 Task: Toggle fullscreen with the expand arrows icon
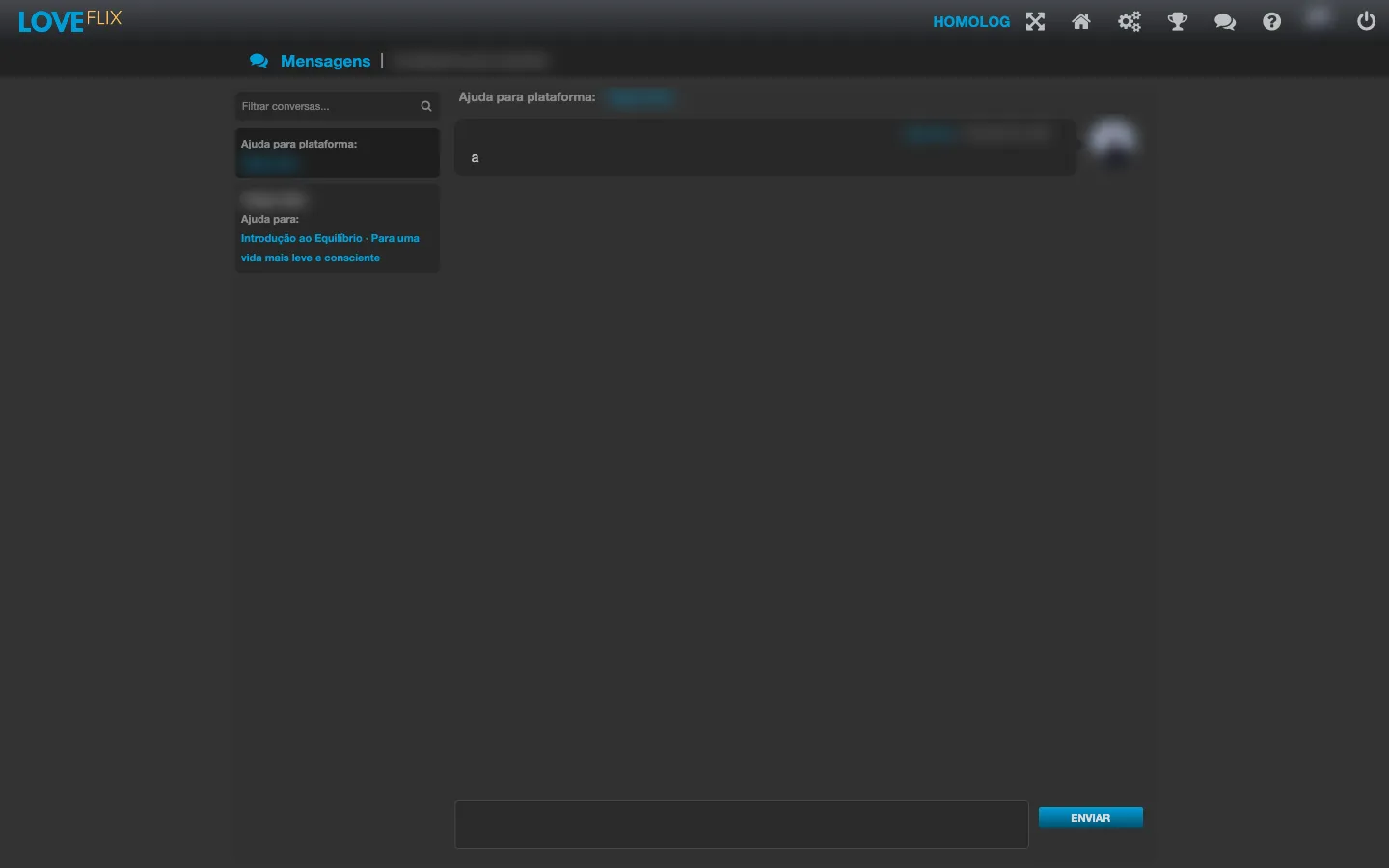[x=1035, y=21]
